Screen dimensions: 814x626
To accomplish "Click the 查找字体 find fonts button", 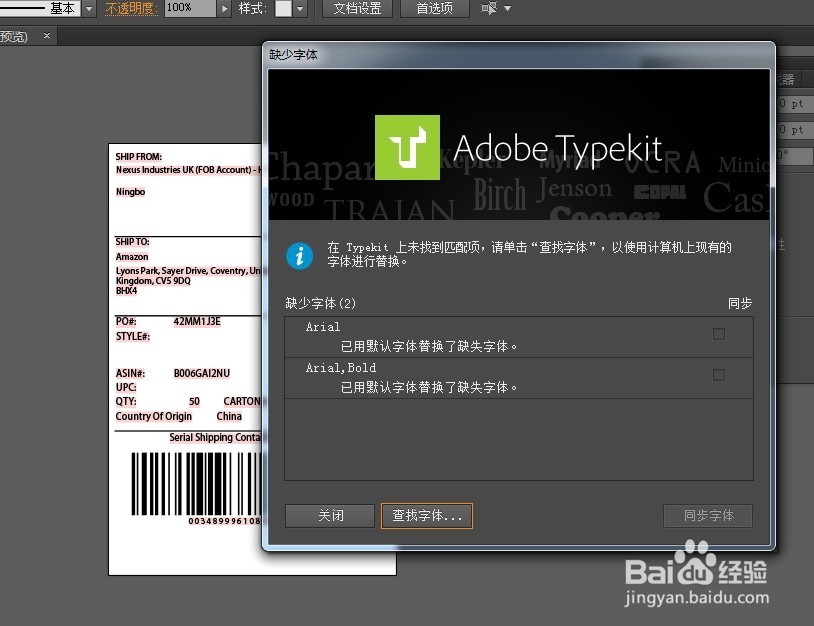I will click(x=426, y=516).
